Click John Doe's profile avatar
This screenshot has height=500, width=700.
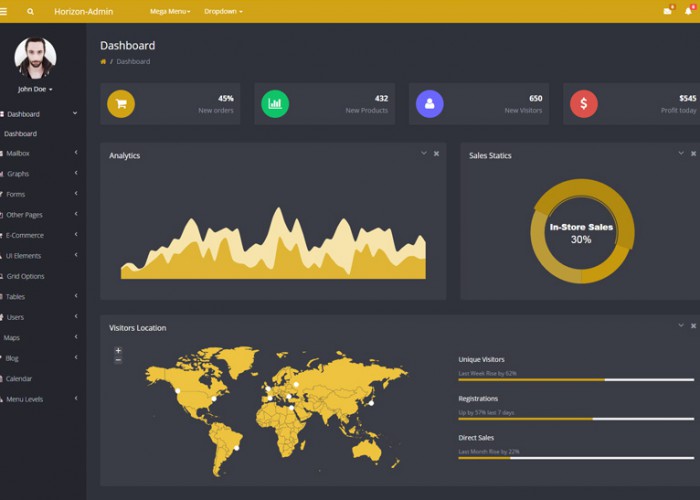(35, 58)
